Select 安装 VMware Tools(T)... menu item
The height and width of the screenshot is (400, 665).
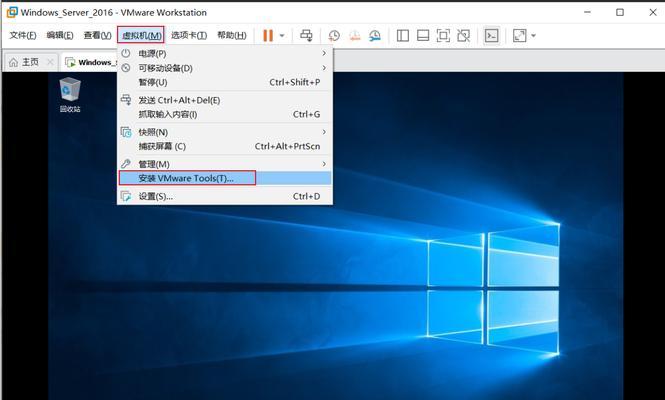(x=225, y=178)
